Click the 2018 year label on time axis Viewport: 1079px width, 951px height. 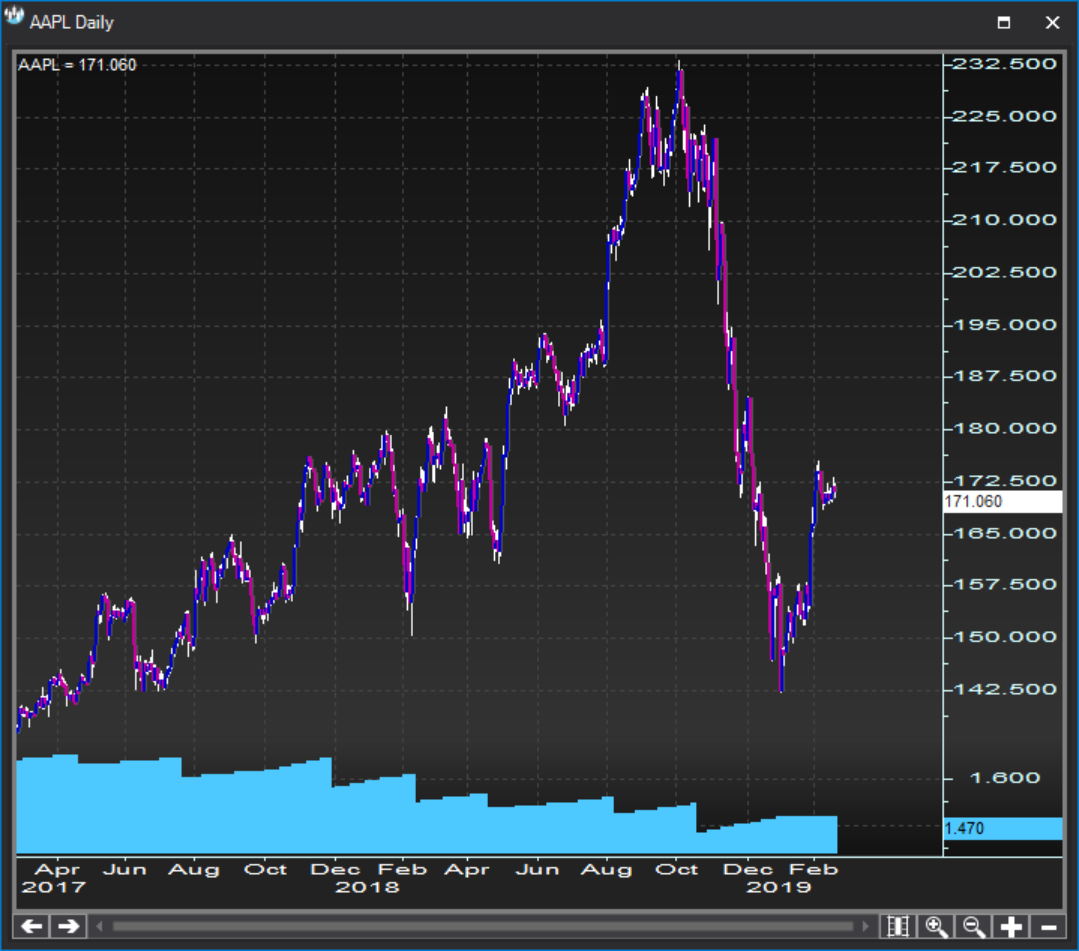click(367, 888)
